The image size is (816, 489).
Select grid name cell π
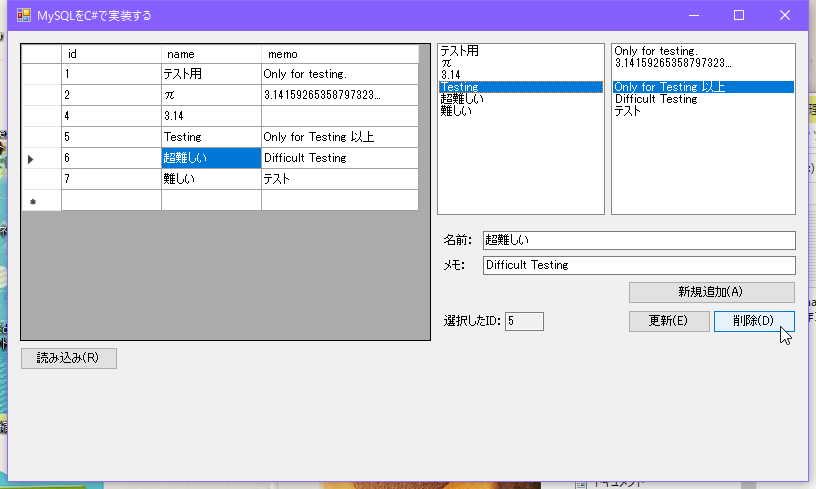(211, 95)
